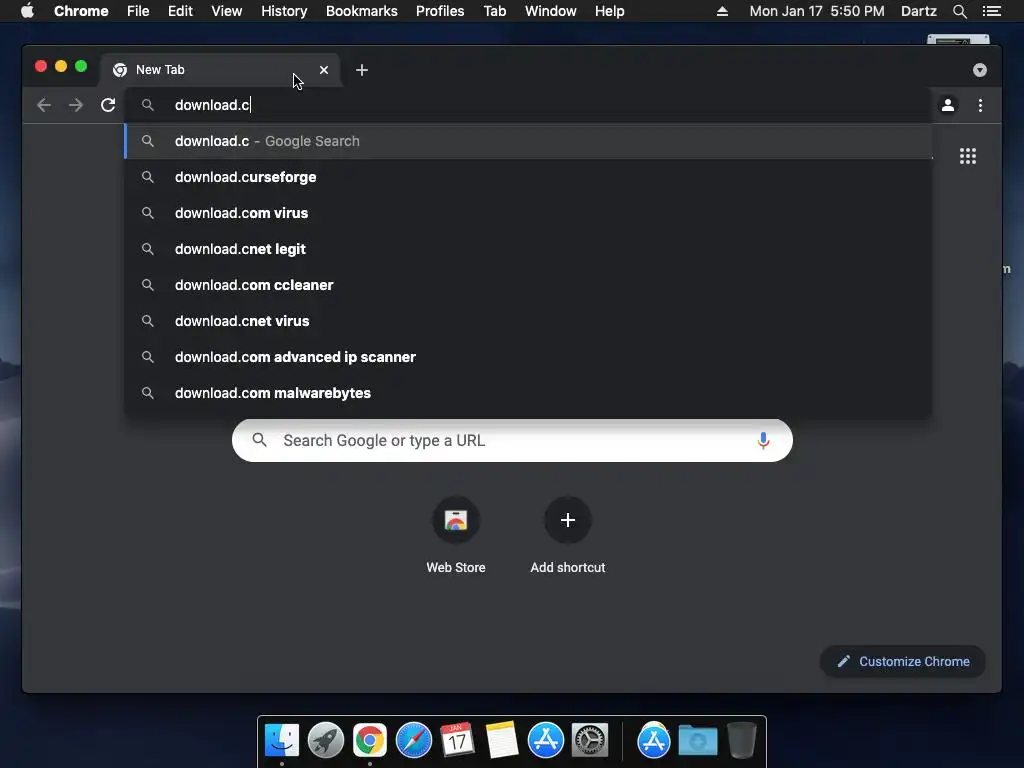The width and height of the screenshot is (1024, 768).
Task: Open Safari from the Dock
Action: 414,740
